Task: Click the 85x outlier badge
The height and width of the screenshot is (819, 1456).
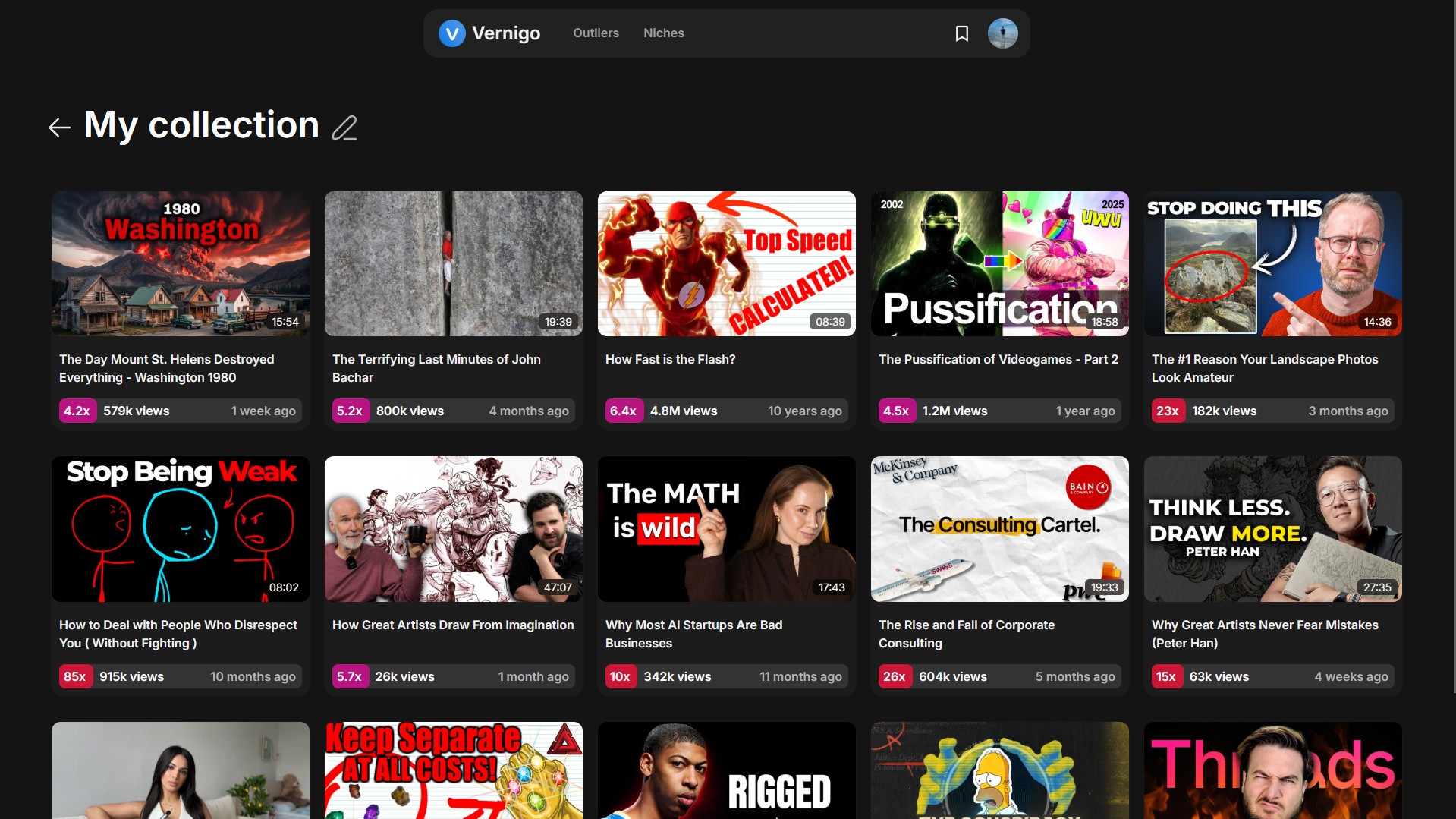Action: point(75,676)
